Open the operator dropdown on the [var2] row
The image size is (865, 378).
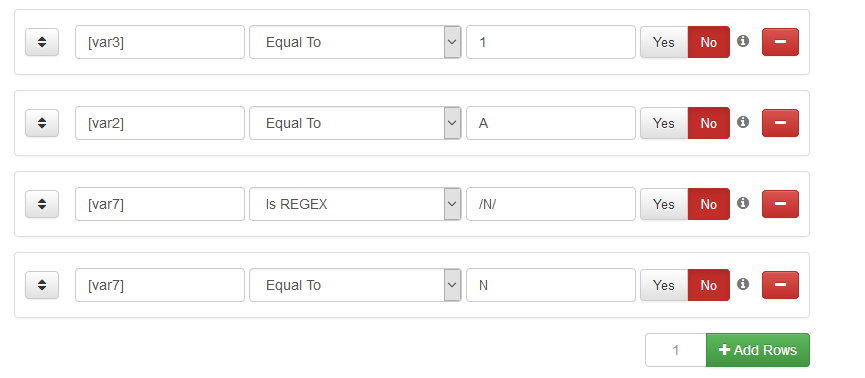click(x=355, y=123)
